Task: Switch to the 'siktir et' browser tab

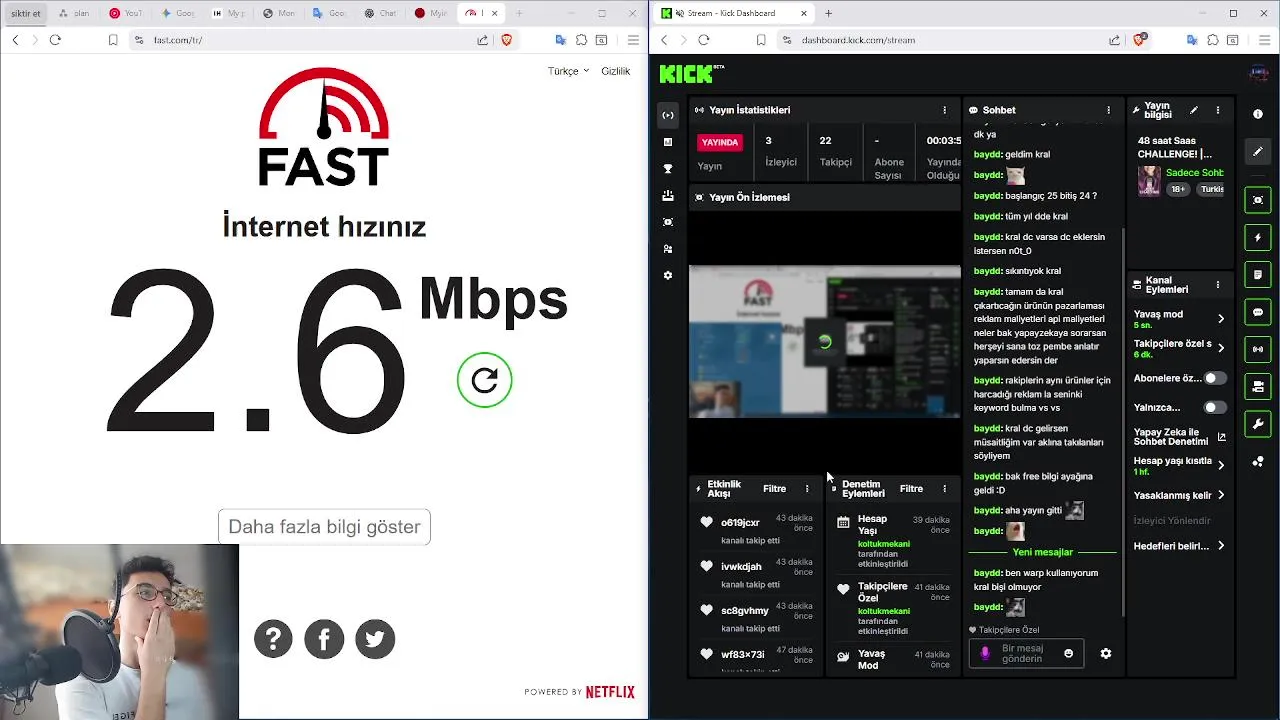Action: pos(25,13)
